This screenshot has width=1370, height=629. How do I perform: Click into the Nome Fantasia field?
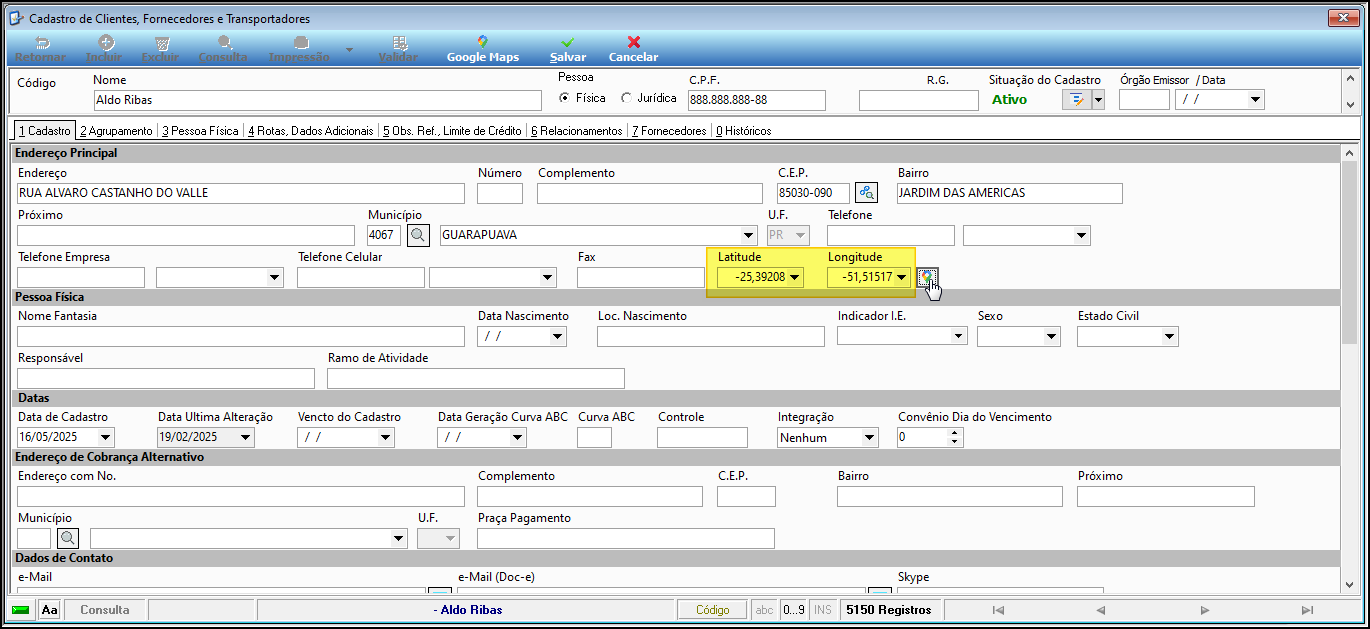[241, 337]
